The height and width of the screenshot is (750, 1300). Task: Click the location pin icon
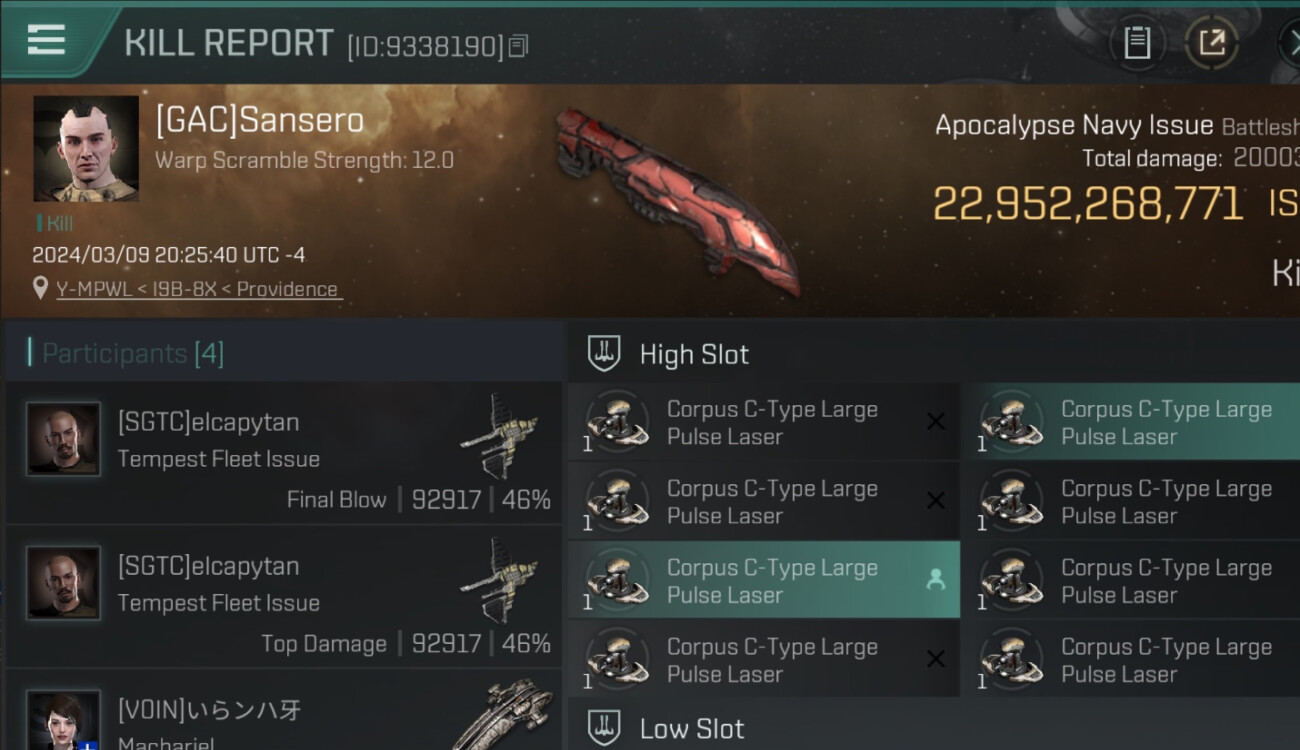click(40, 289)
